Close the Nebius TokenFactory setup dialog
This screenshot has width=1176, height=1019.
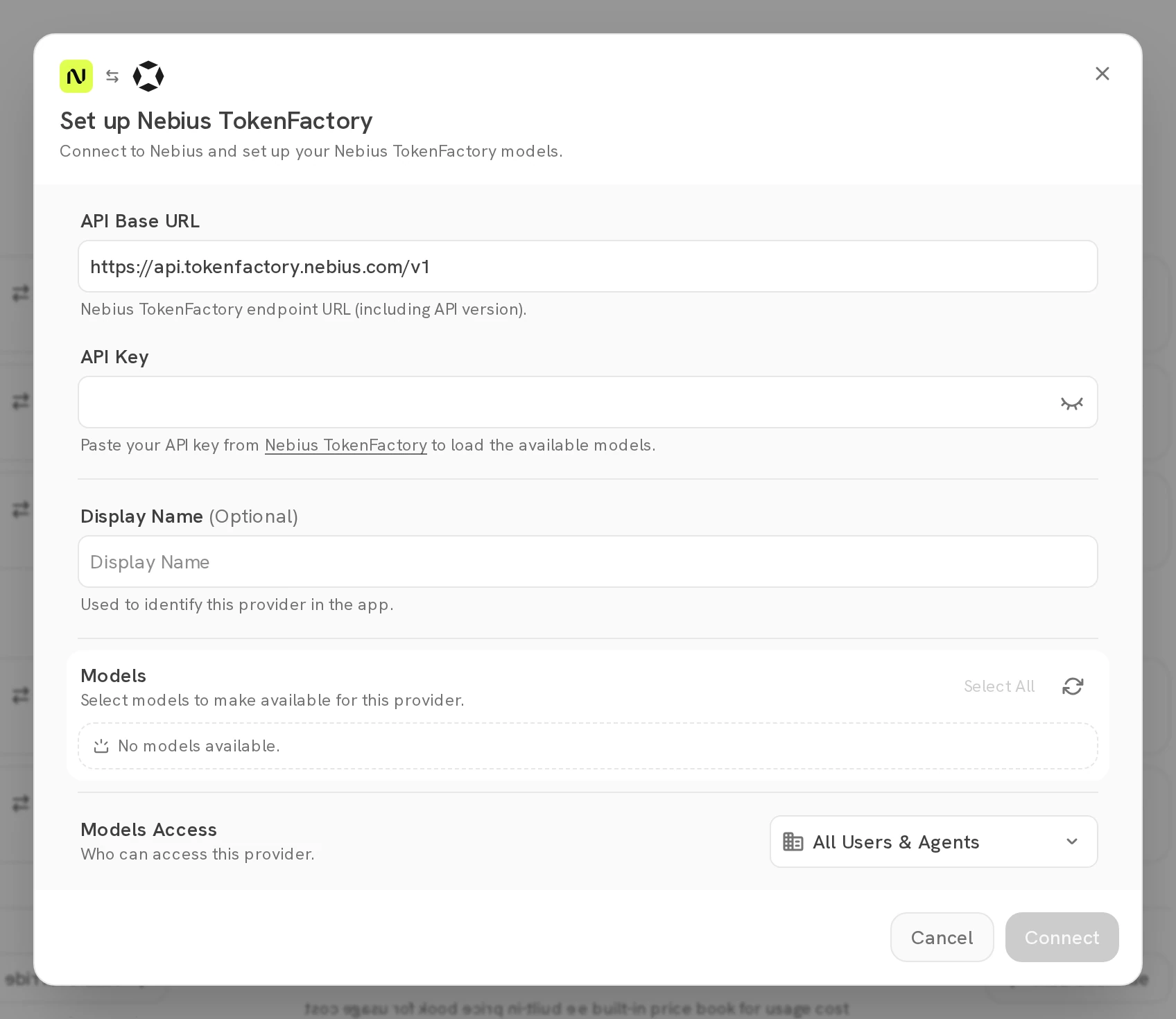[1102, 73]
